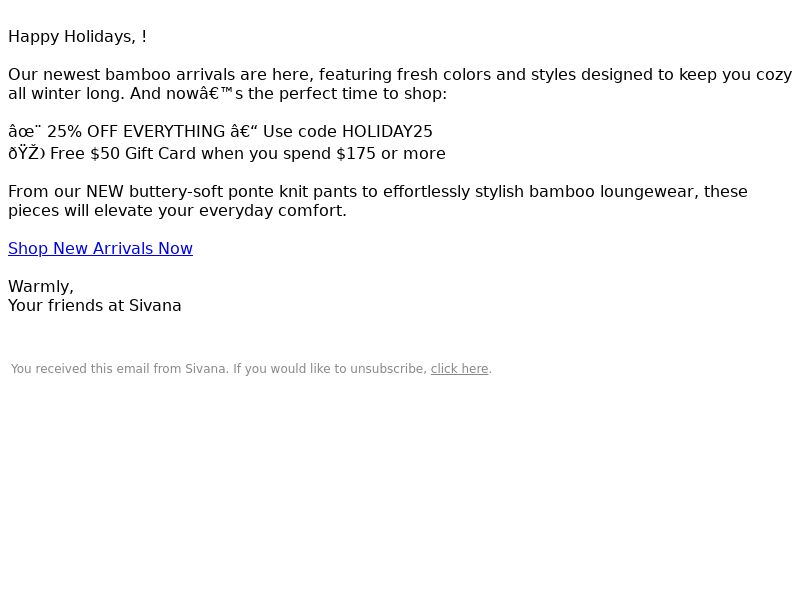Click the '$175 or more' text
The image size is (800, 600).
pos(391,154)
